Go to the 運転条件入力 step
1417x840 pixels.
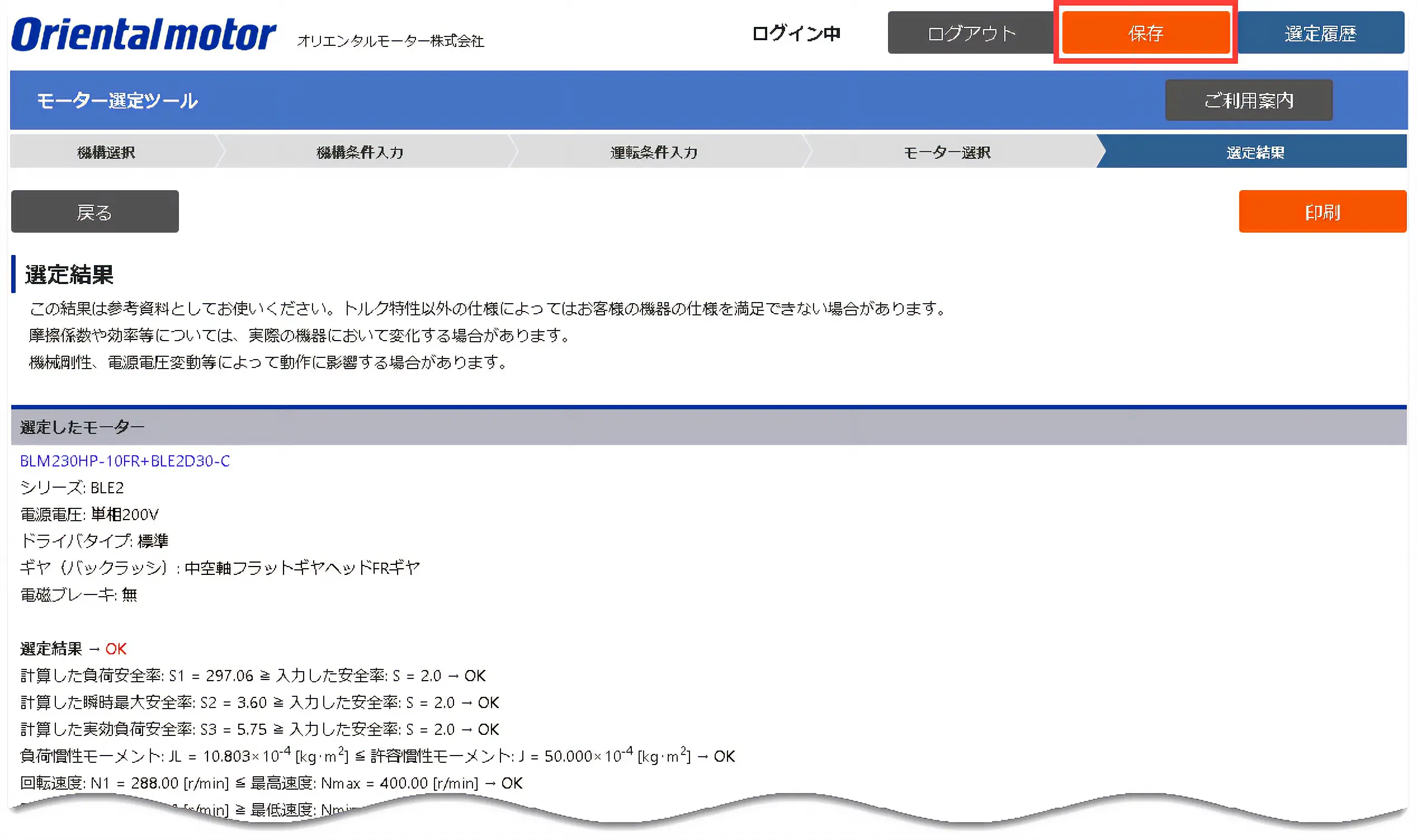coord(654,152)
